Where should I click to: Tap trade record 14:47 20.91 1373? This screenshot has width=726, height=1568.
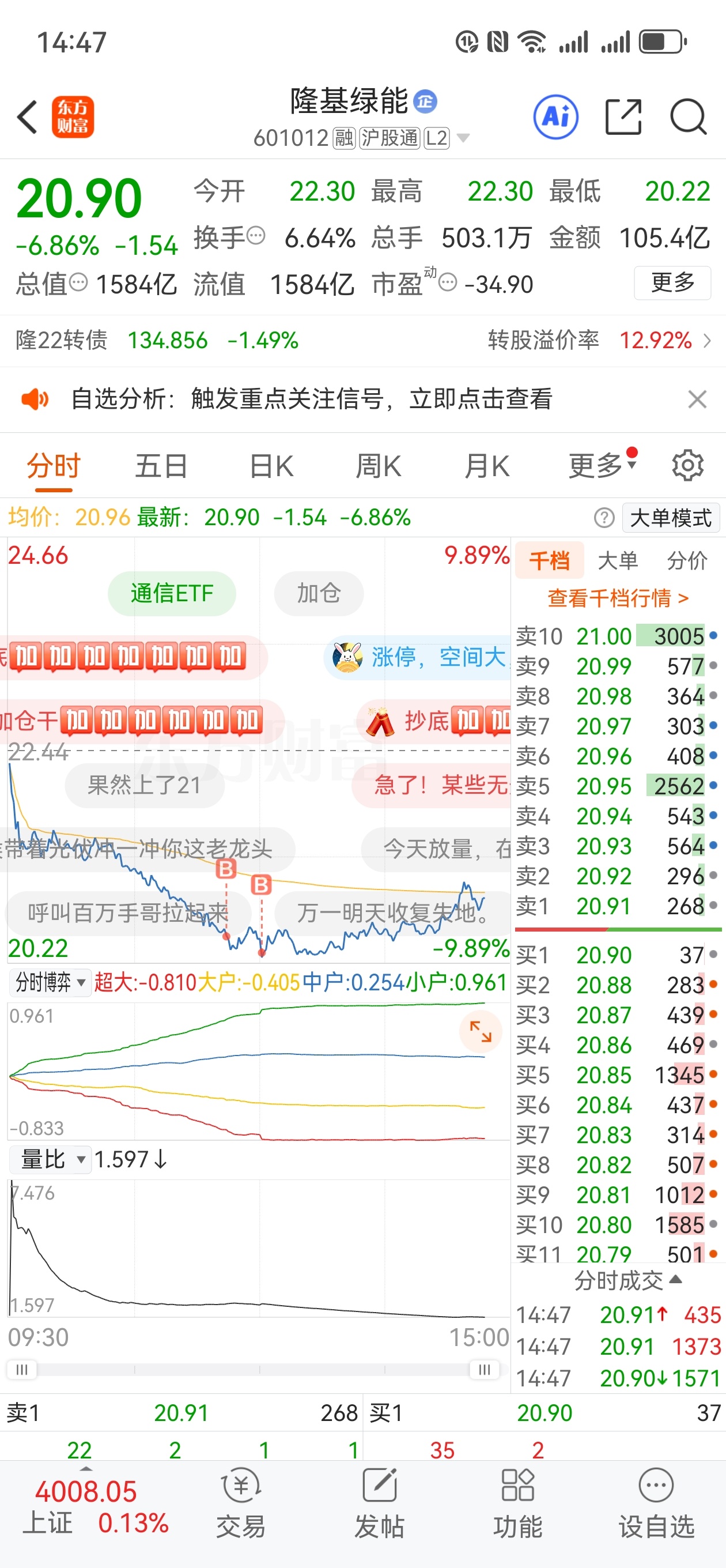618,1347
